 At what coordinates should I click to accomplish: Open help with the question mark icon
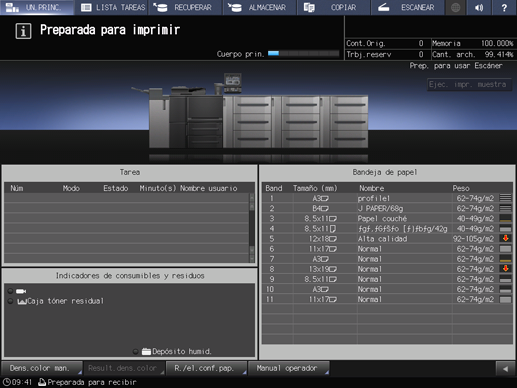point(504,7)
